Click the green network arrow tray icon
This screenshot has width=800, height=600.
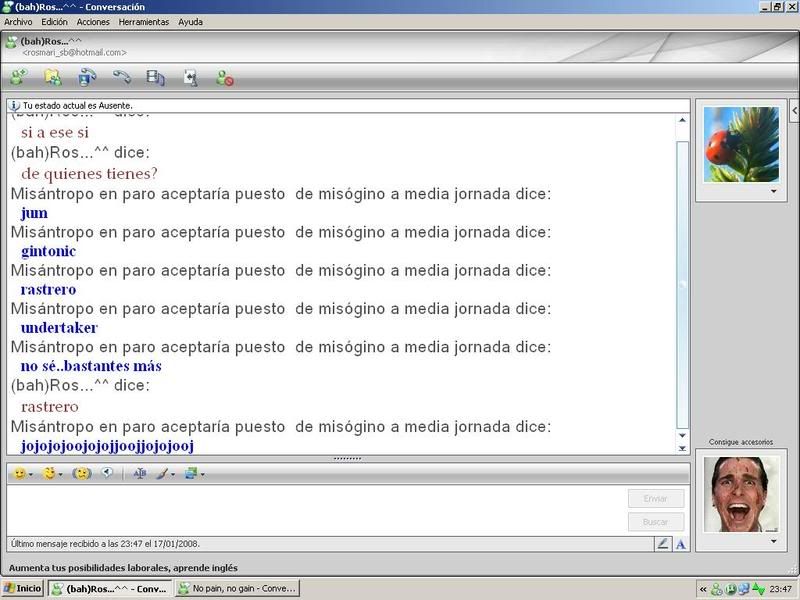(x=758, y=589)
